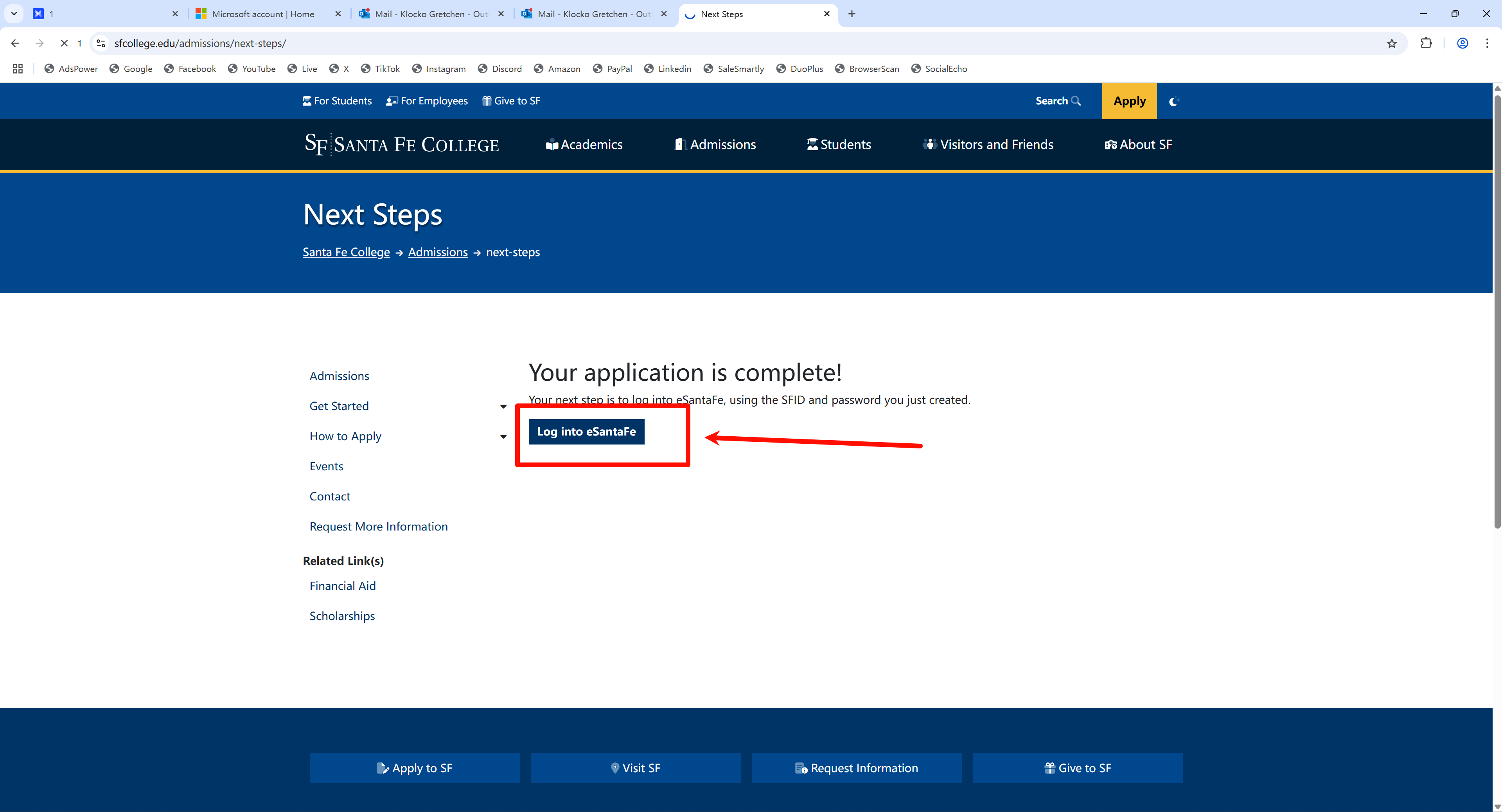
Task: Click the yellow Apply button
Action: point(1129,101)
